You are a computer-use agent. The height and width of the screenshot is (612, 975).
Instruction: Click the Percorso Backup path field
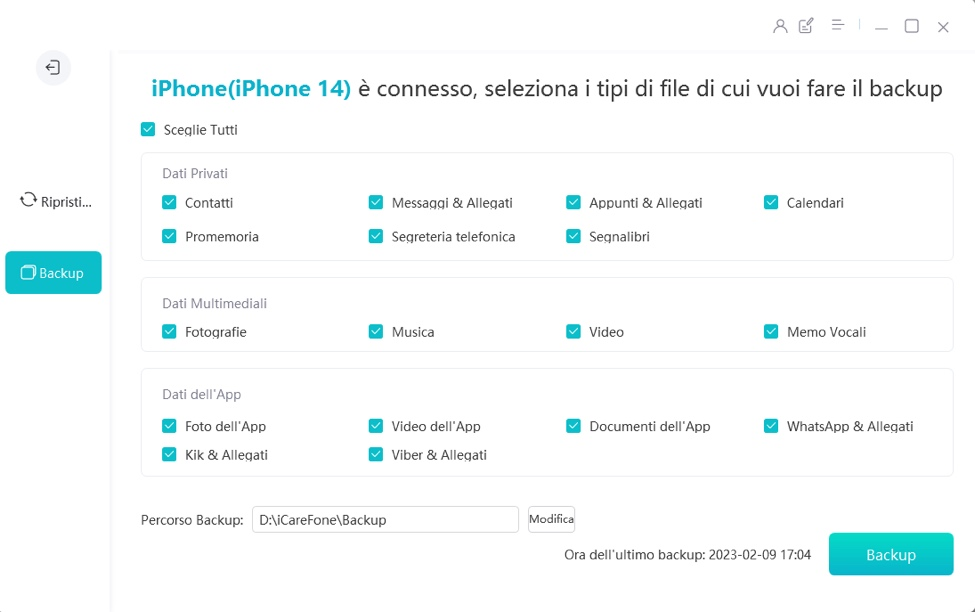pos(385,520)
